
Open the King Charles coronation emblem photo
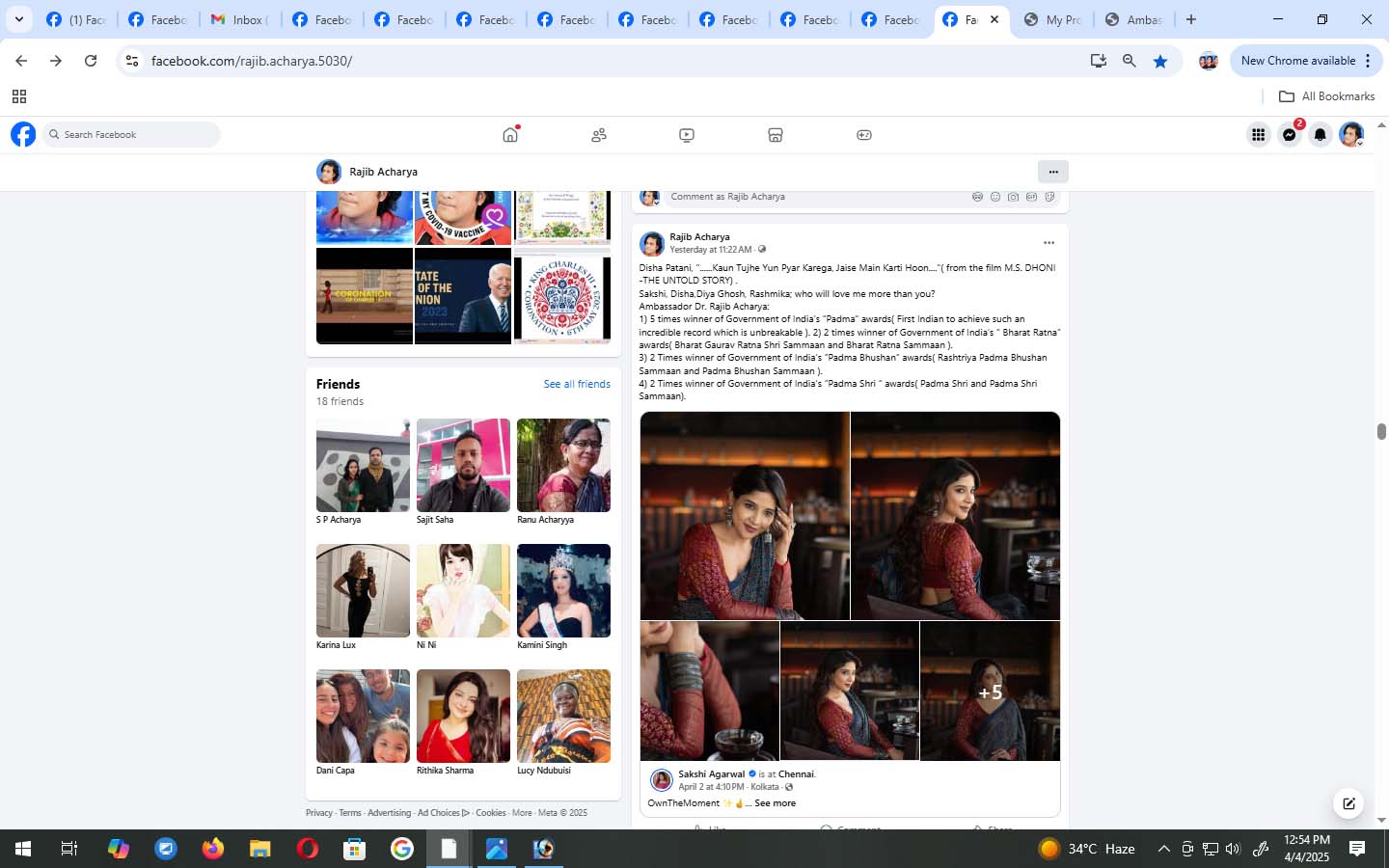point(562,296)
